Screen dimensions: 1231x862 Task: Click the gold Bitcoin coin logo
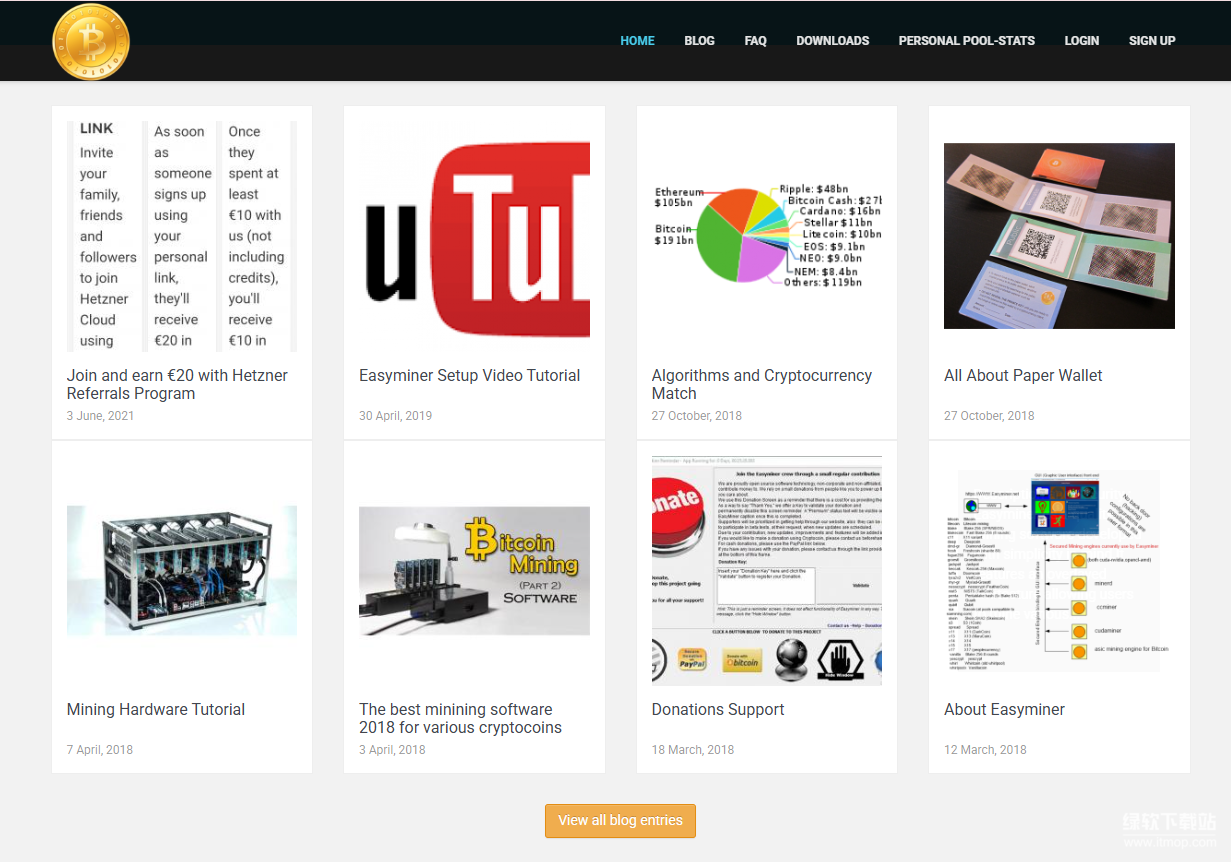click(91, 42)
